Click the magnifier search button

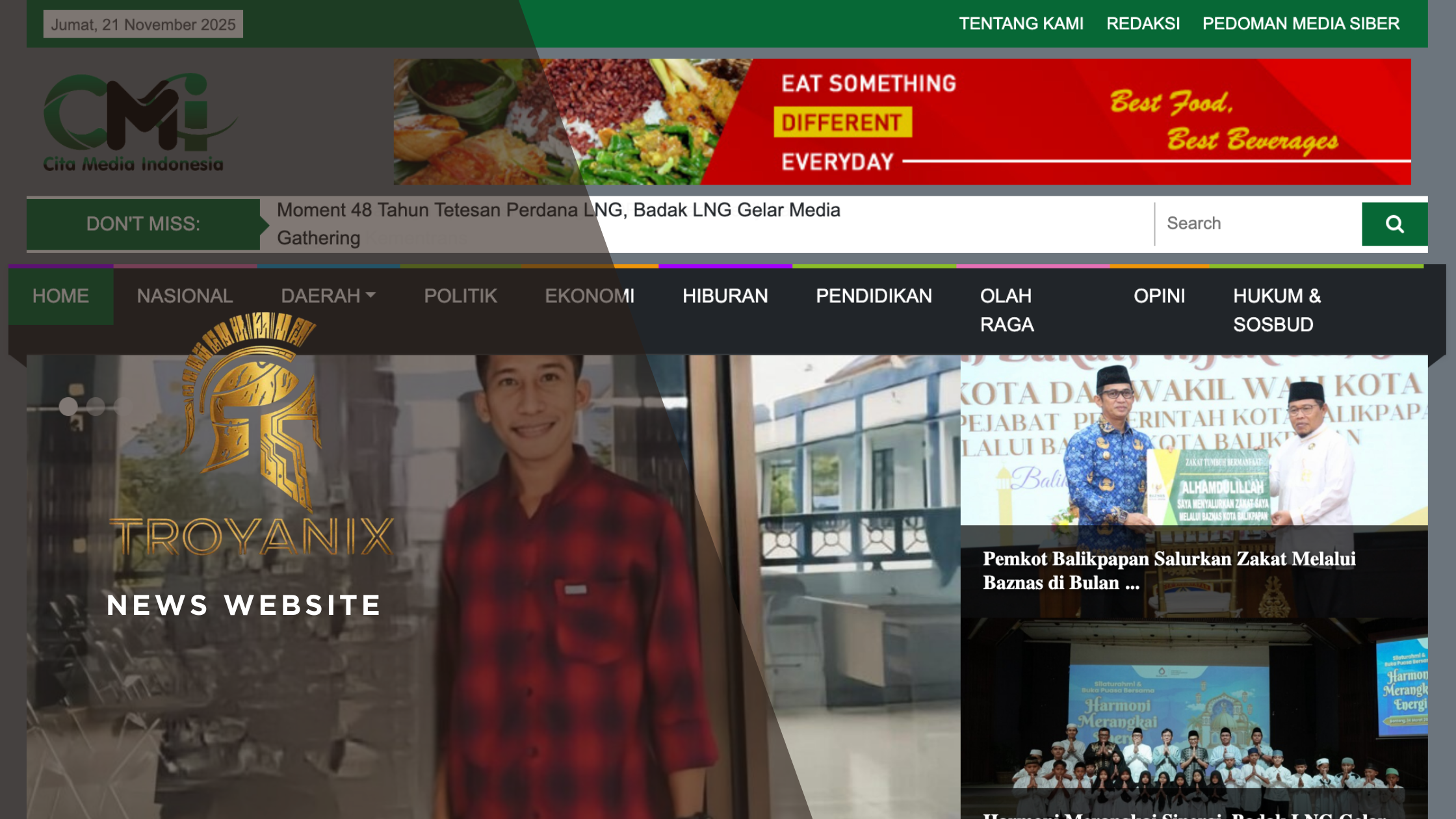pos(1394,224)
